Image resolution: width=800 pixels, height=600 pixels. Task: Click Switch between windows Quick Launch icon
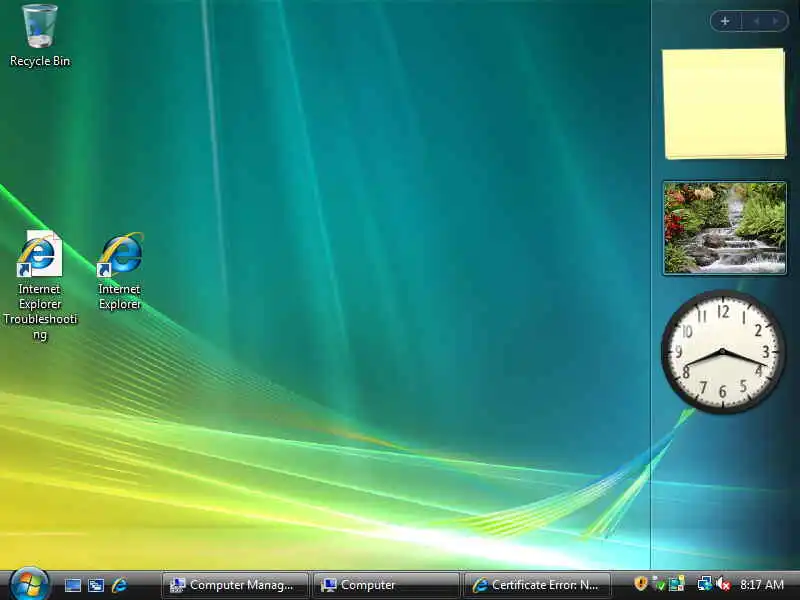click(96, 585)
